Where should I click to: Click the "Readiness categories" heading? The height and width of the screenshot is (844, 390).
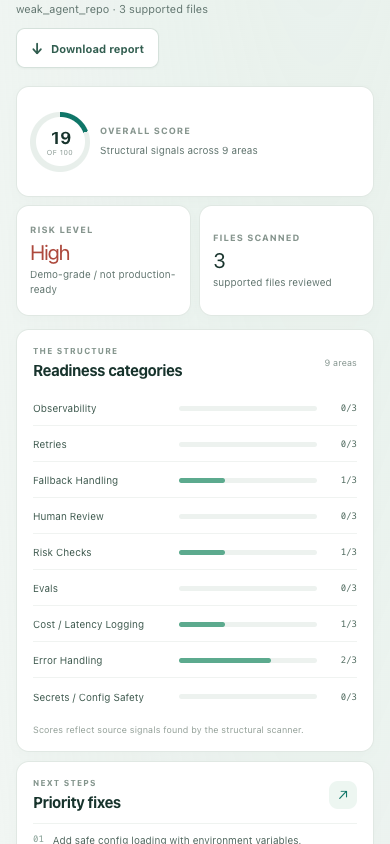pos(108,371)
